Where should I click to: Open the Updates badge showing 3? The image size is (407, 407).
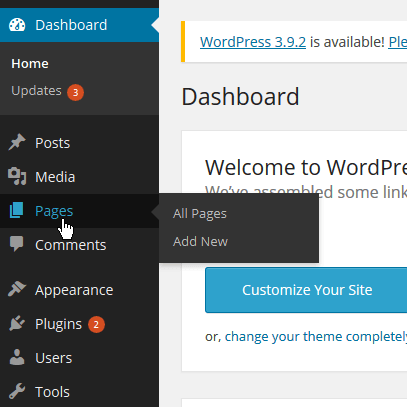(x=75, y=92)
